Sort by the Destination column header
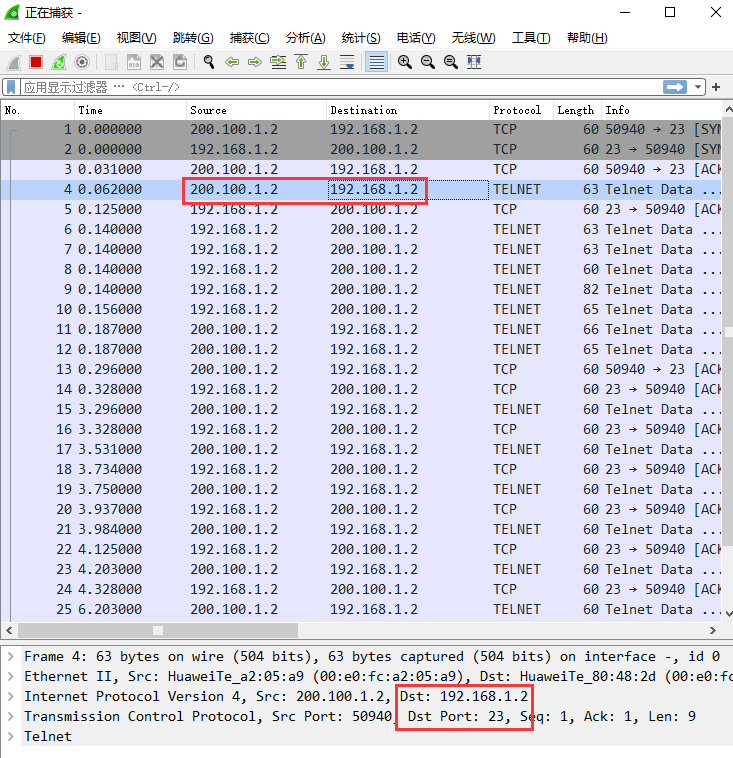The height and width of the screenshot is (758, 733). pos(408,110)
